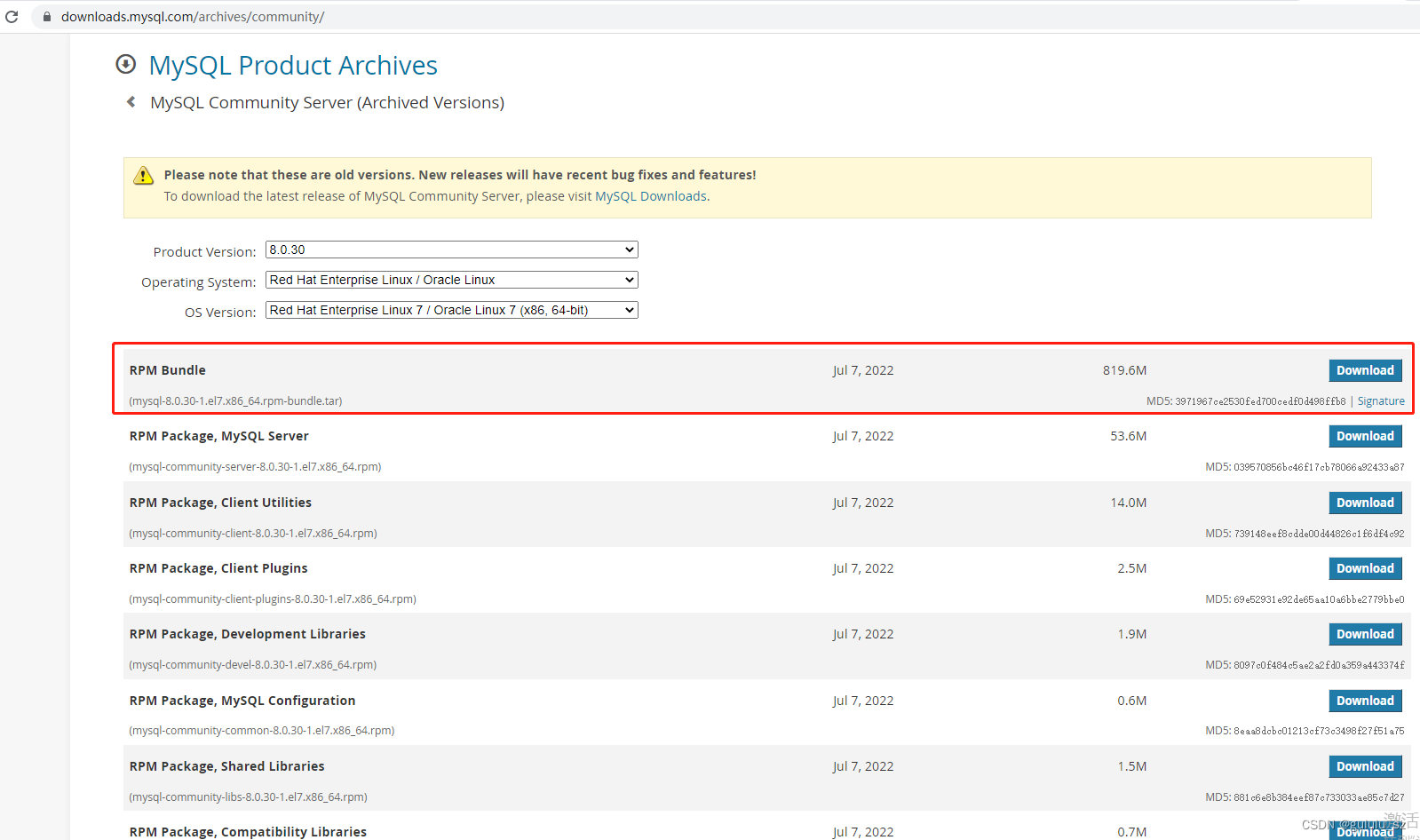Click the download circle icon beside MySQL Product Archives
1420x840 pixels.
click(126, 64)
